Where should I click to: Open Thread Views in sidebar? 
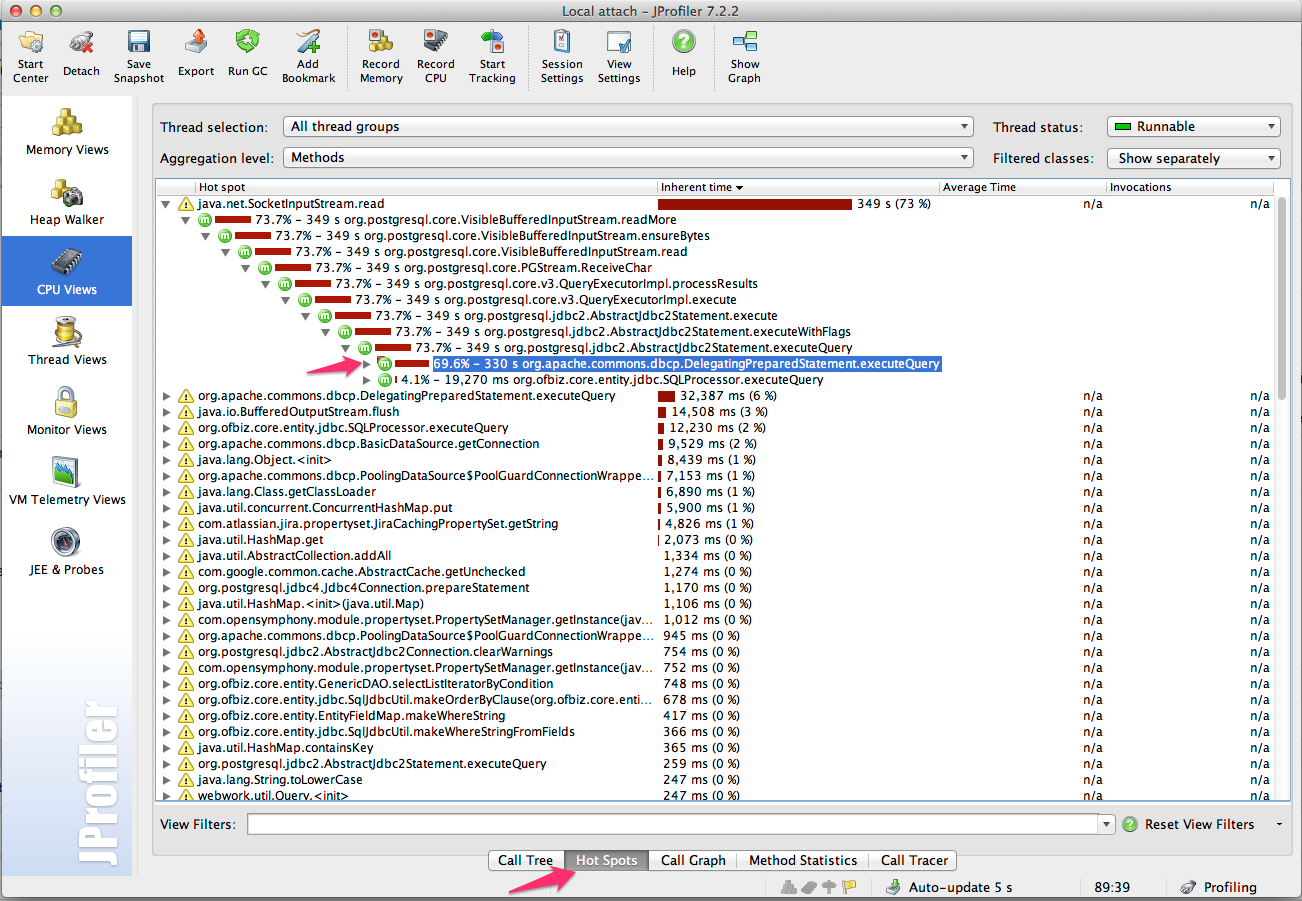67,341
